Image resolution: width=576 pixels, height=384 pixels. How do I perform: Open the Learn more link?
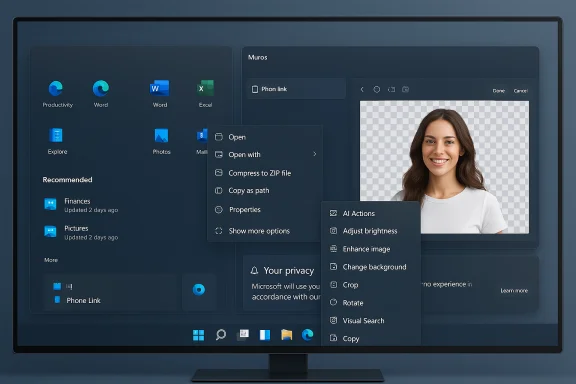514,291
